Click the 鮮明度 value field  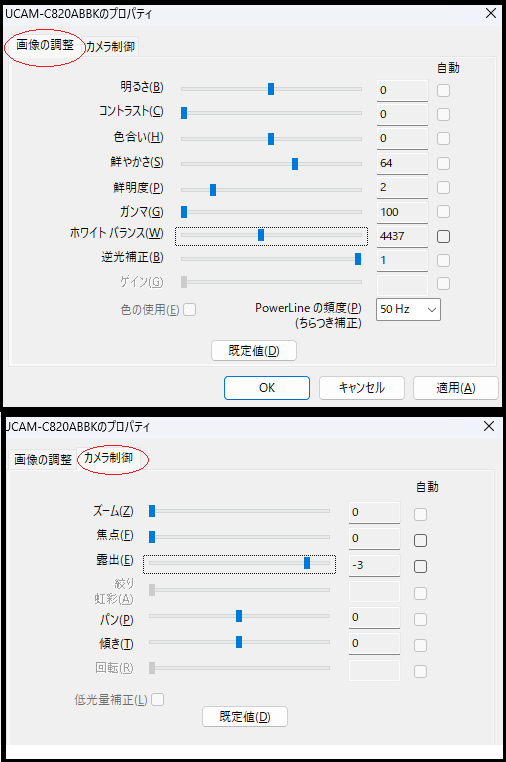point(402,188)
